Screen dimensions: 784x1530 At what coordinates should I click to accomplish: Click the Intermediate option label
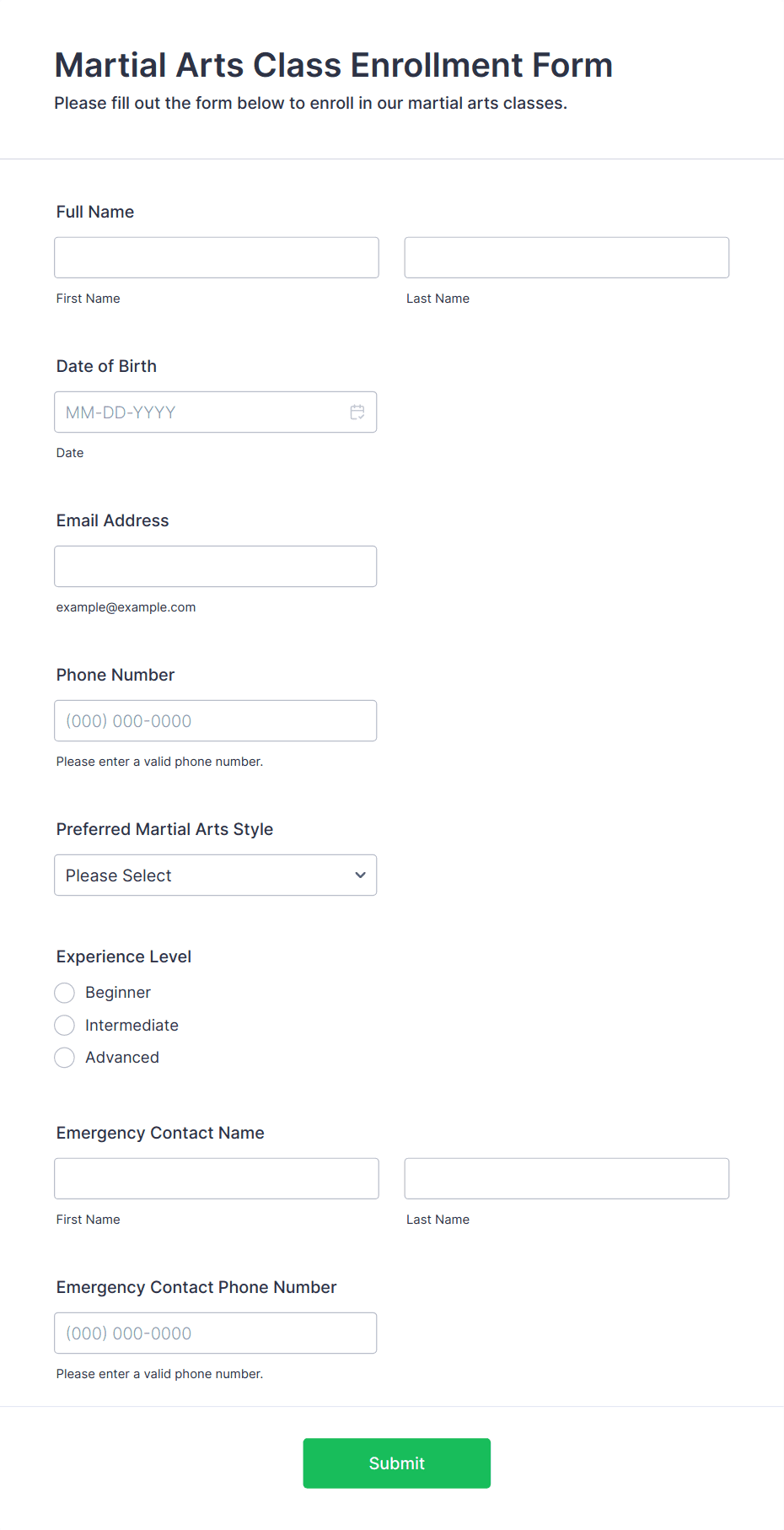132,1026
